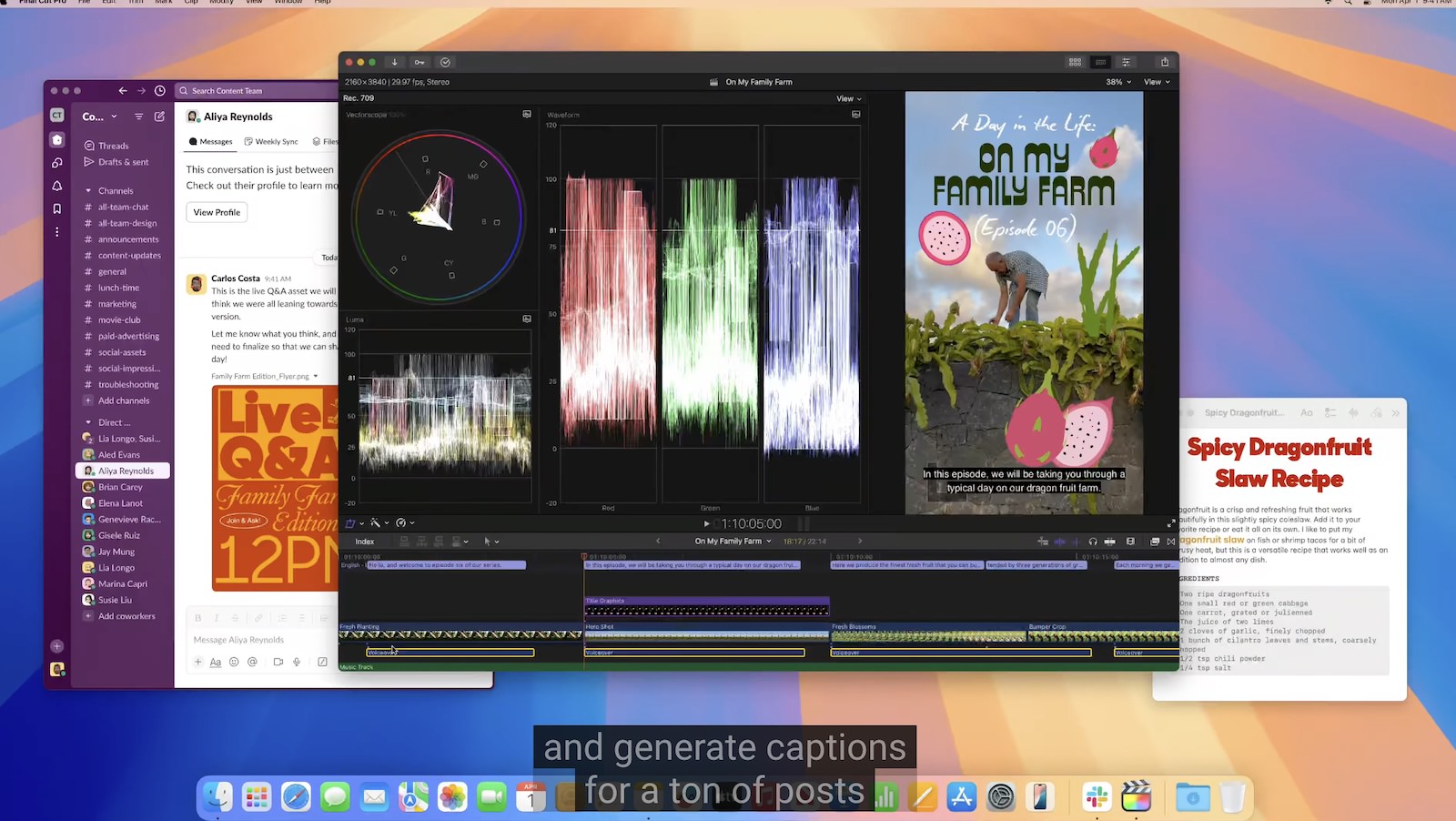The height and width of the screenshot is (821, 1456).
Task: Click the microphone icon in Slack composer
Action: pos(297,662)
